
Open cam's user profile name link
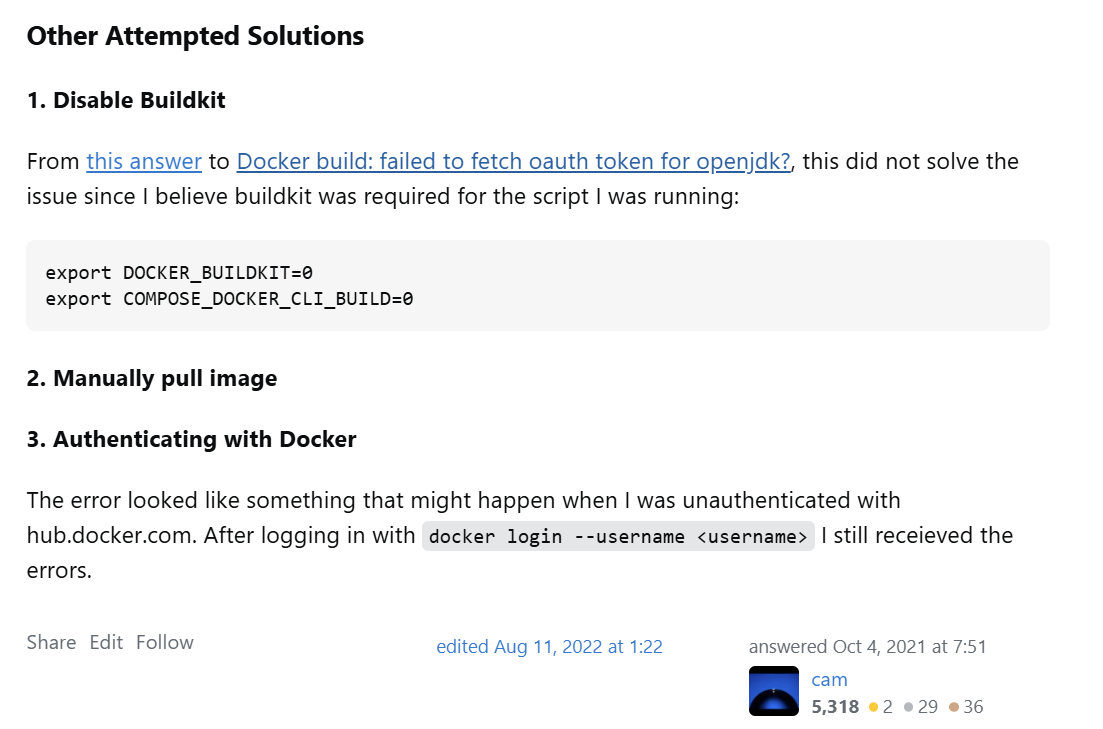pyautogui.click(x=829, y=679)
